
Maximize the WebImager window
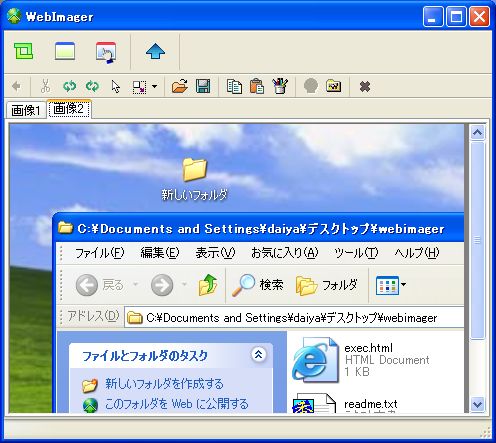click(456, 16)
